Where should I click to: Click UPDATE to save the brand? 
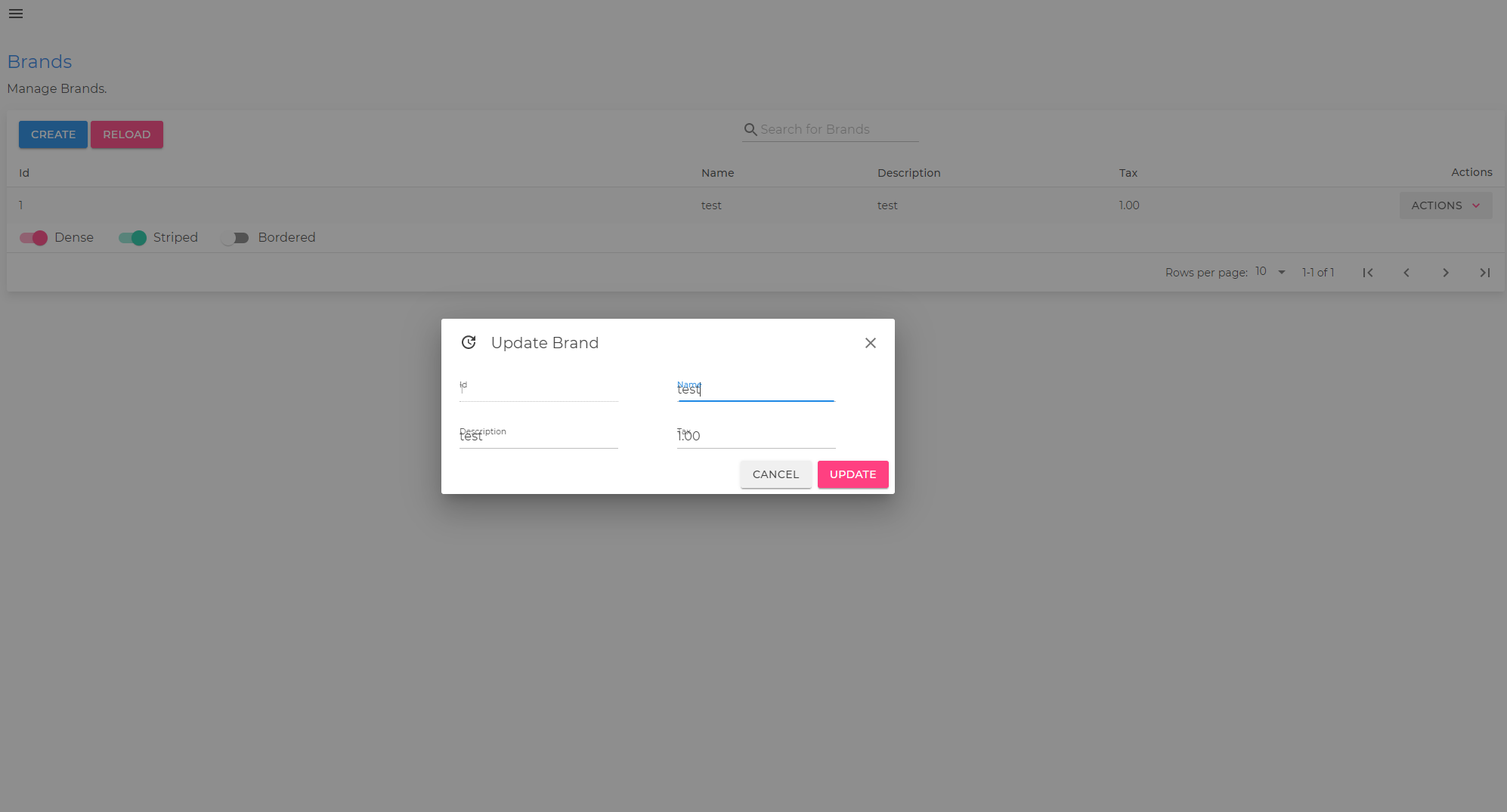point(853,474)
